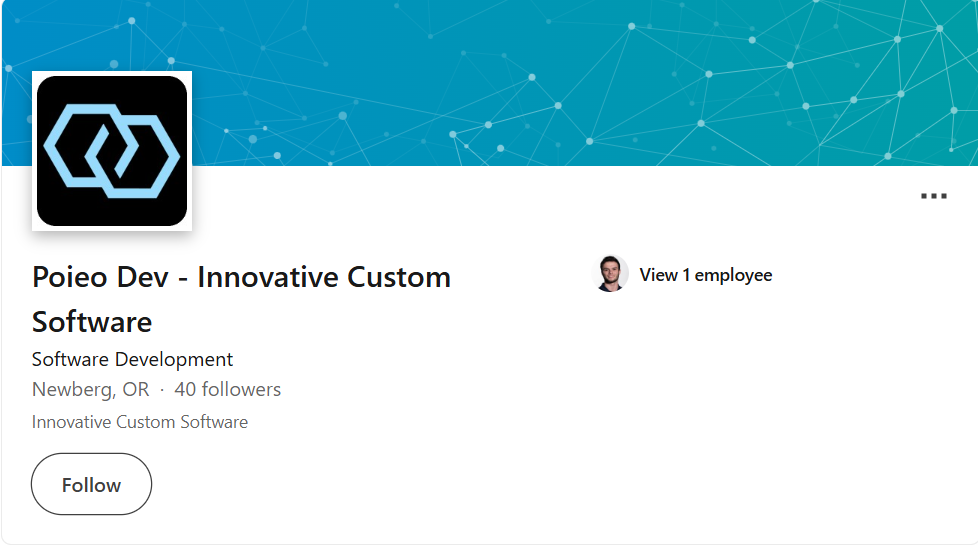
Task: Click the Software Development industry text
Action: point(132,359)
